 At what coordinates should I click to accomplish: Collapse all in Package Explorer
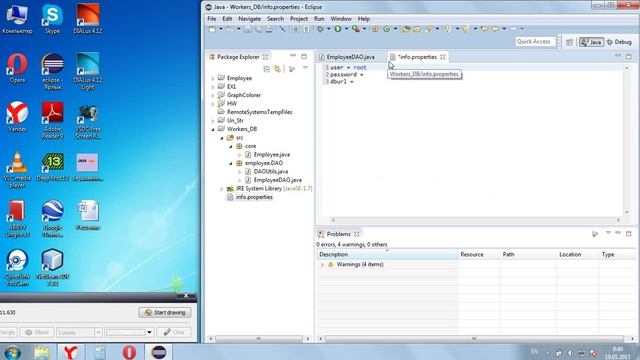(x=267, y=69)
